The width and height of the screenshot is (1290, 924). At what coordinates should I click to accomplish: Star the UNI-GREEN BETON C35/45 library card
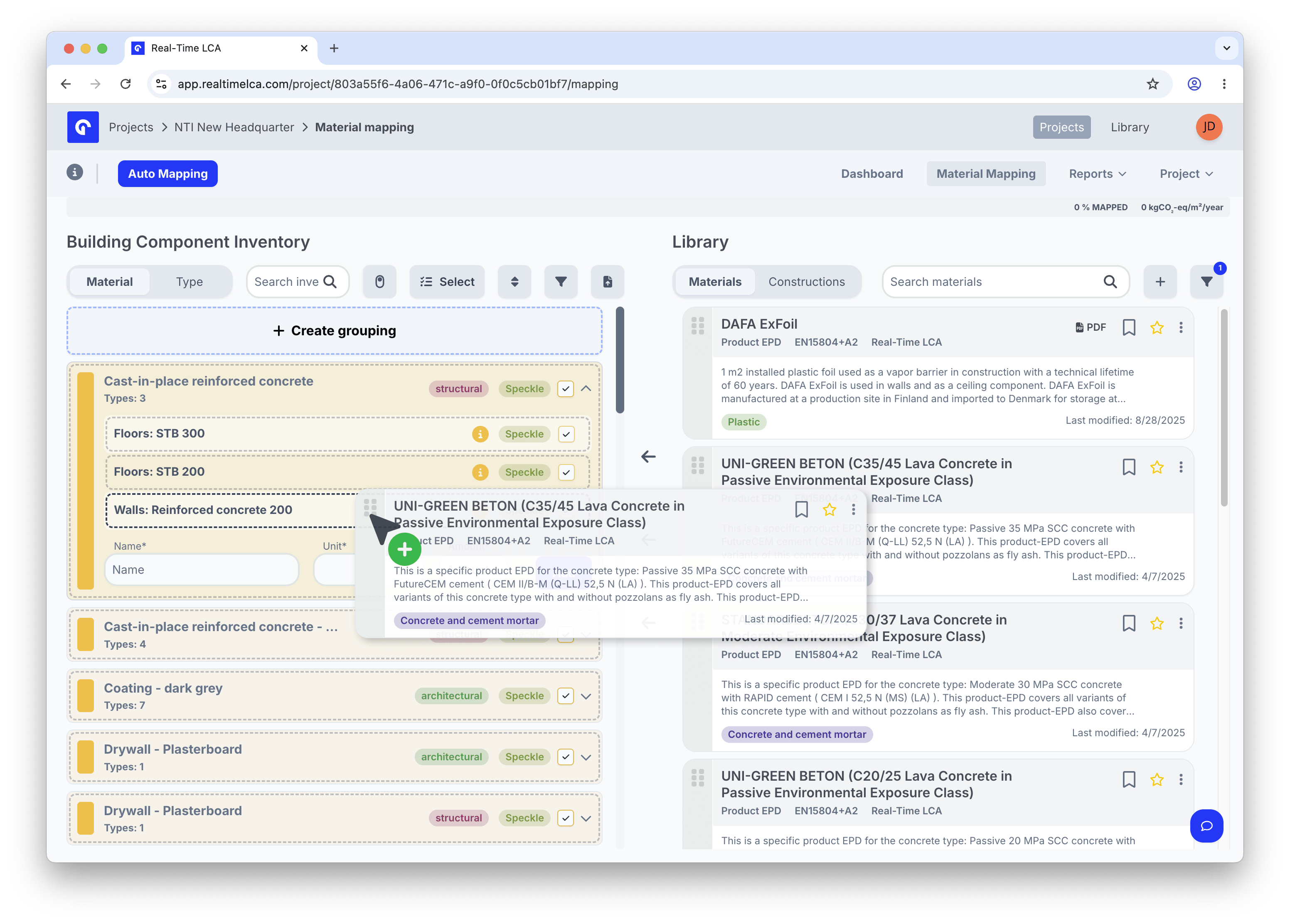pos(1157,467)
